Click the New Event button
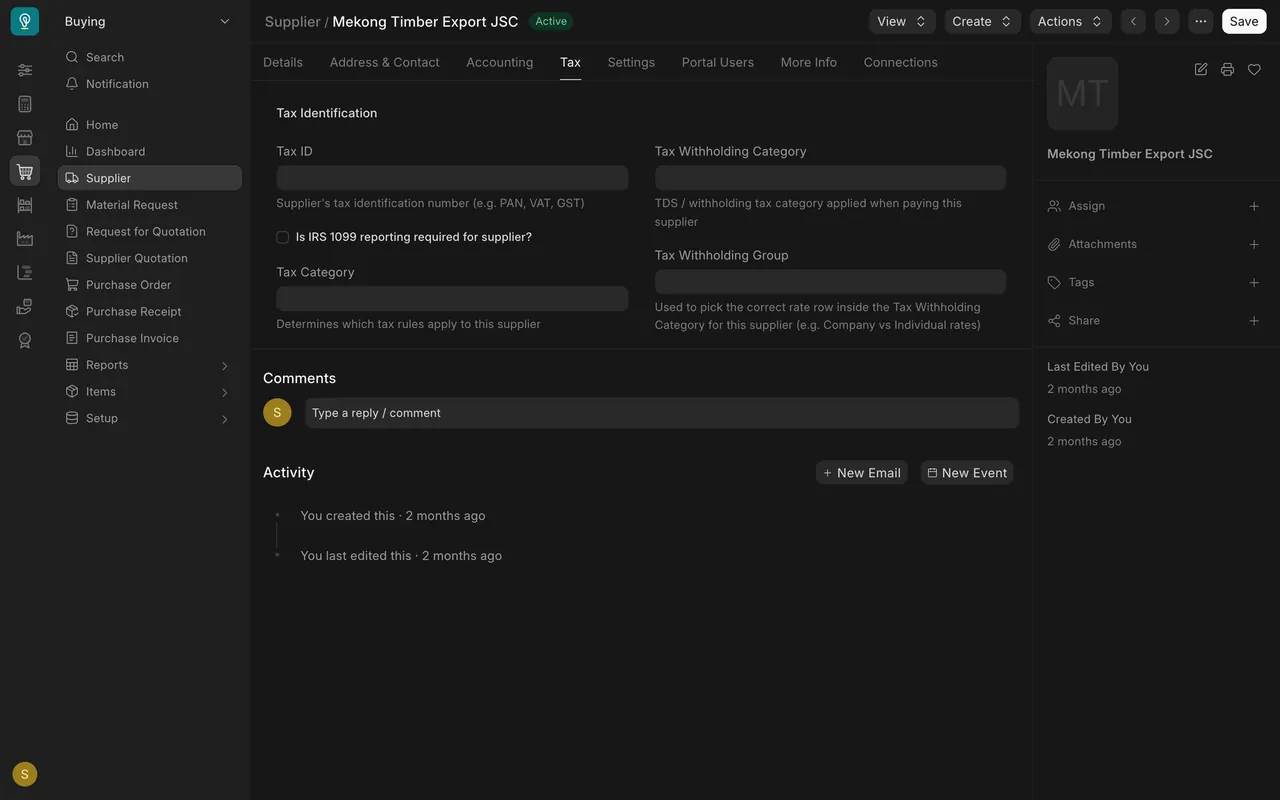 click(967, 473)
